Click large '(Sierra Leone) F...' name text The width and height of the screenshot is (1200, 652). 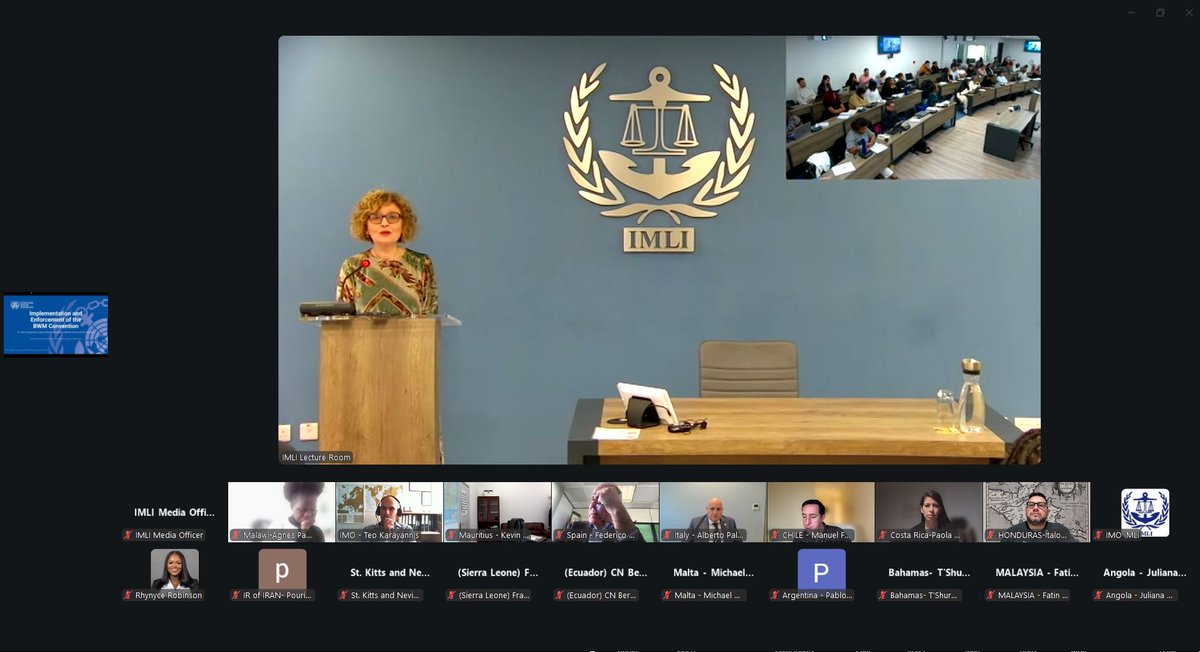(x=498, y=573)
